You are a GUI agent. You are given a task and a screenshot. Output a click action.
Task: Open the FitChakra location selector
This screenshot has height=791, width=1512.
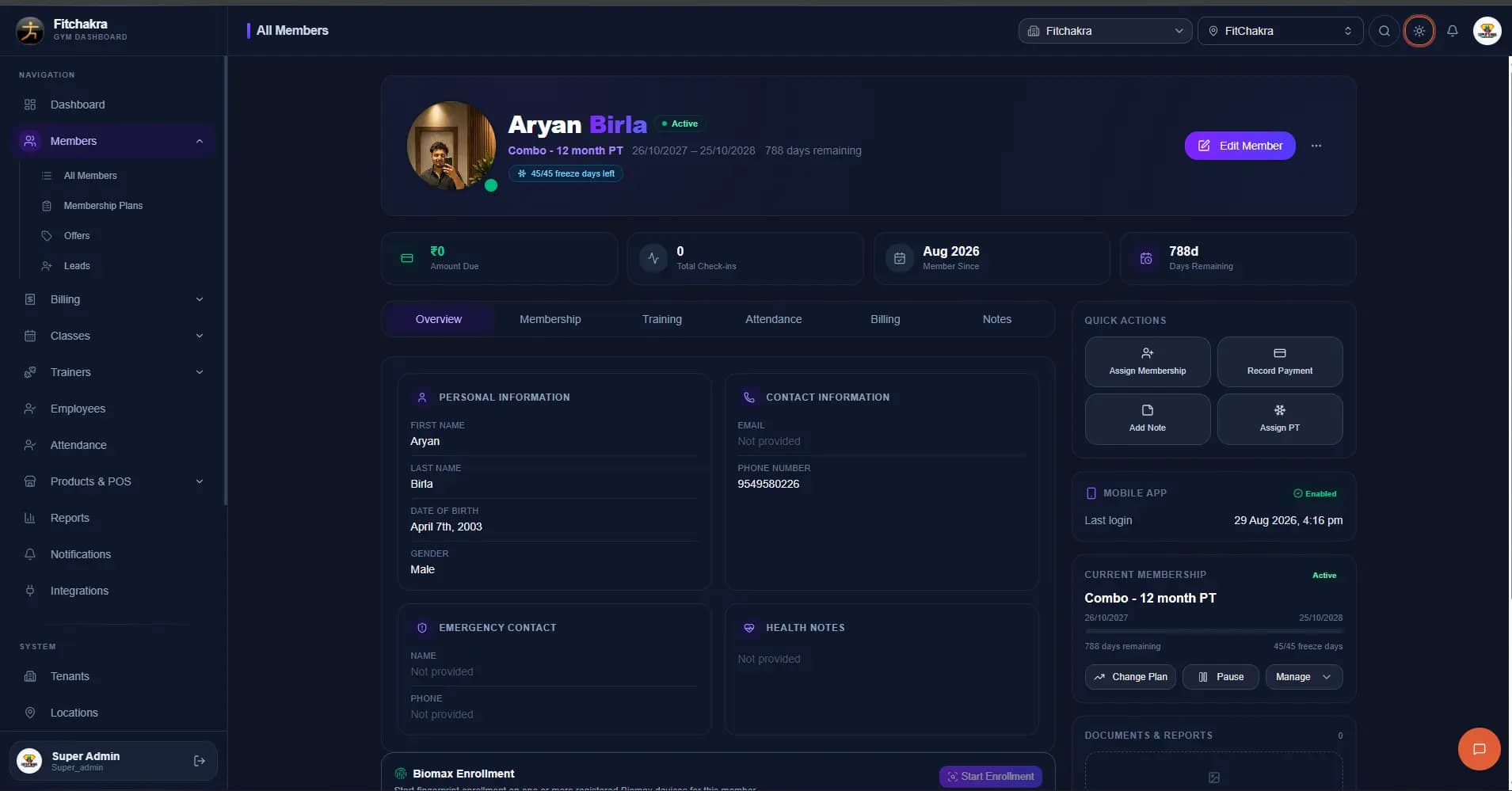point(1280,31)
